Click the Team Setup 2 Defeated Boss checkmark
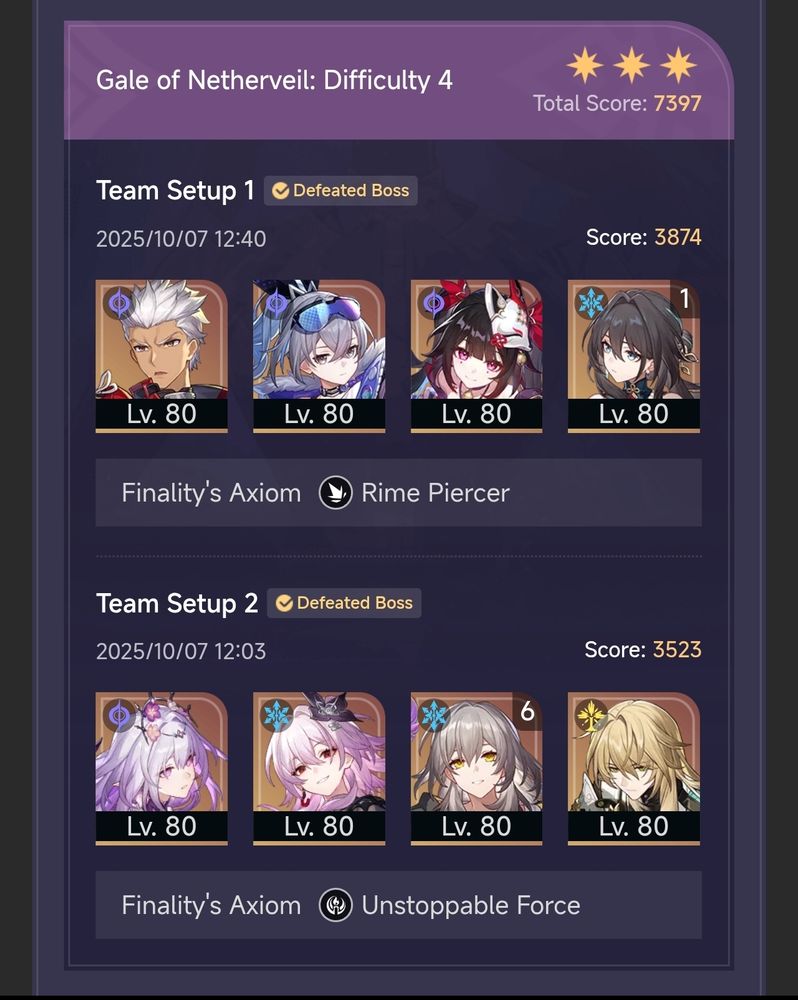Image resolution: width=798 pixels, height=1000 pixels. pos(284,603)
